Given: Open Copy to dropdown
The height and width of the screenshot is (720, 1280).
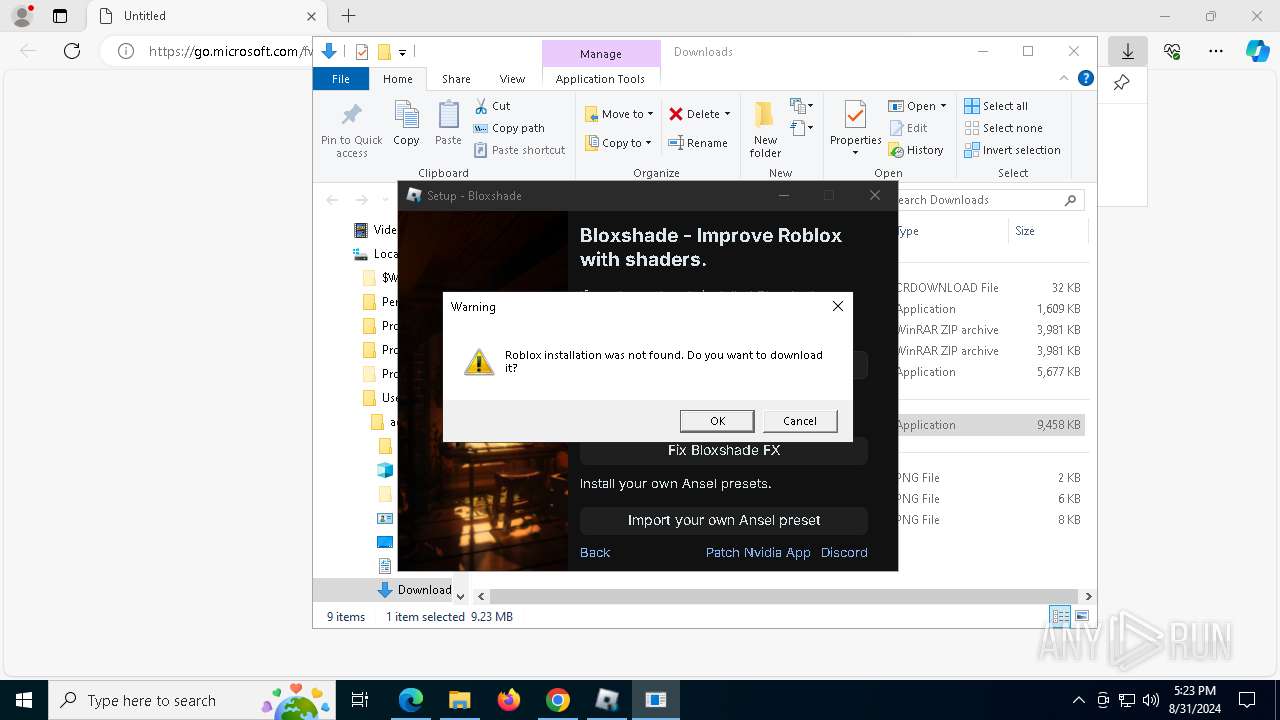Looking at the screenshot, I should 619,143.
